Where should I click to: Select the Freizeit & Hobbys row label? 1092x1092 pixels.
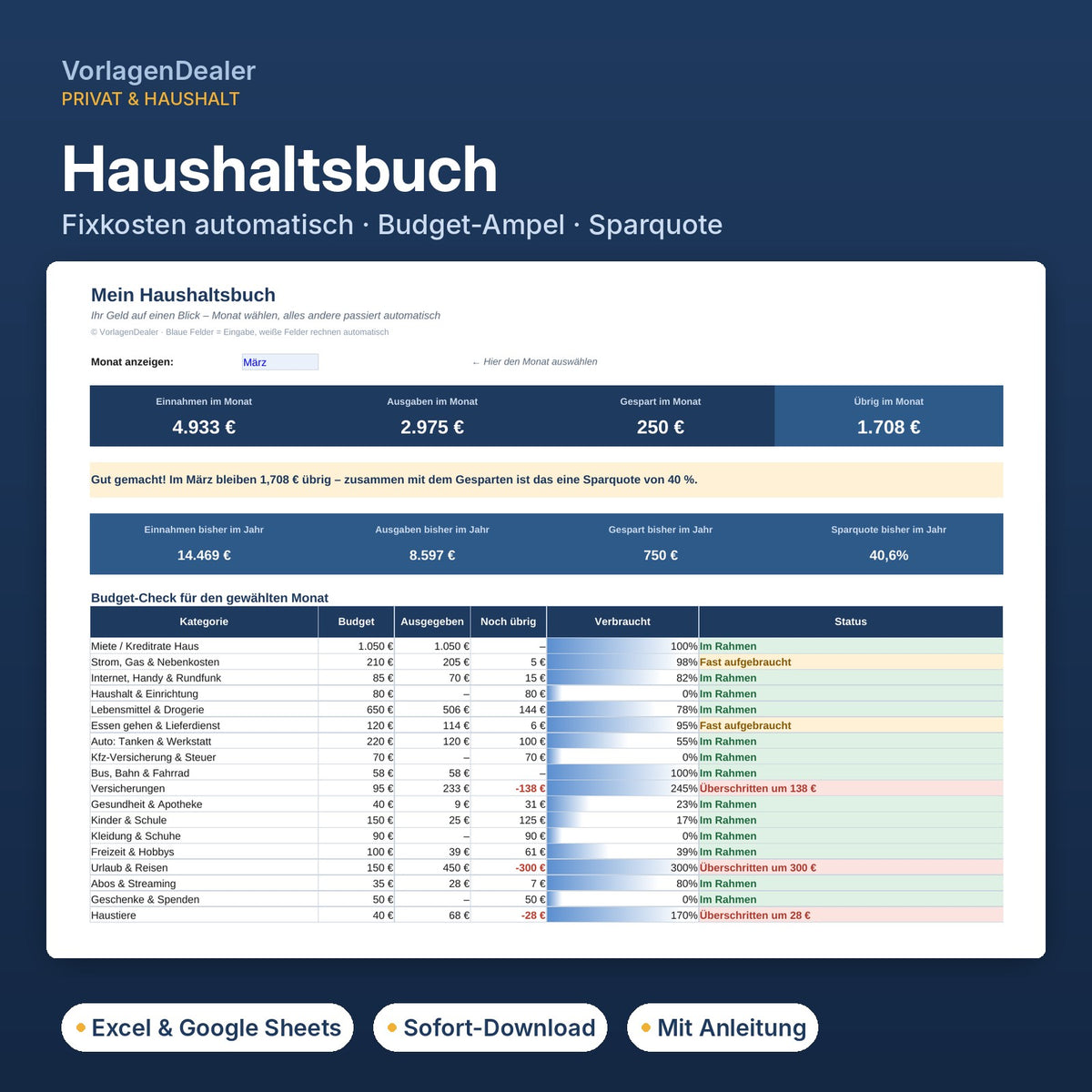132,852
